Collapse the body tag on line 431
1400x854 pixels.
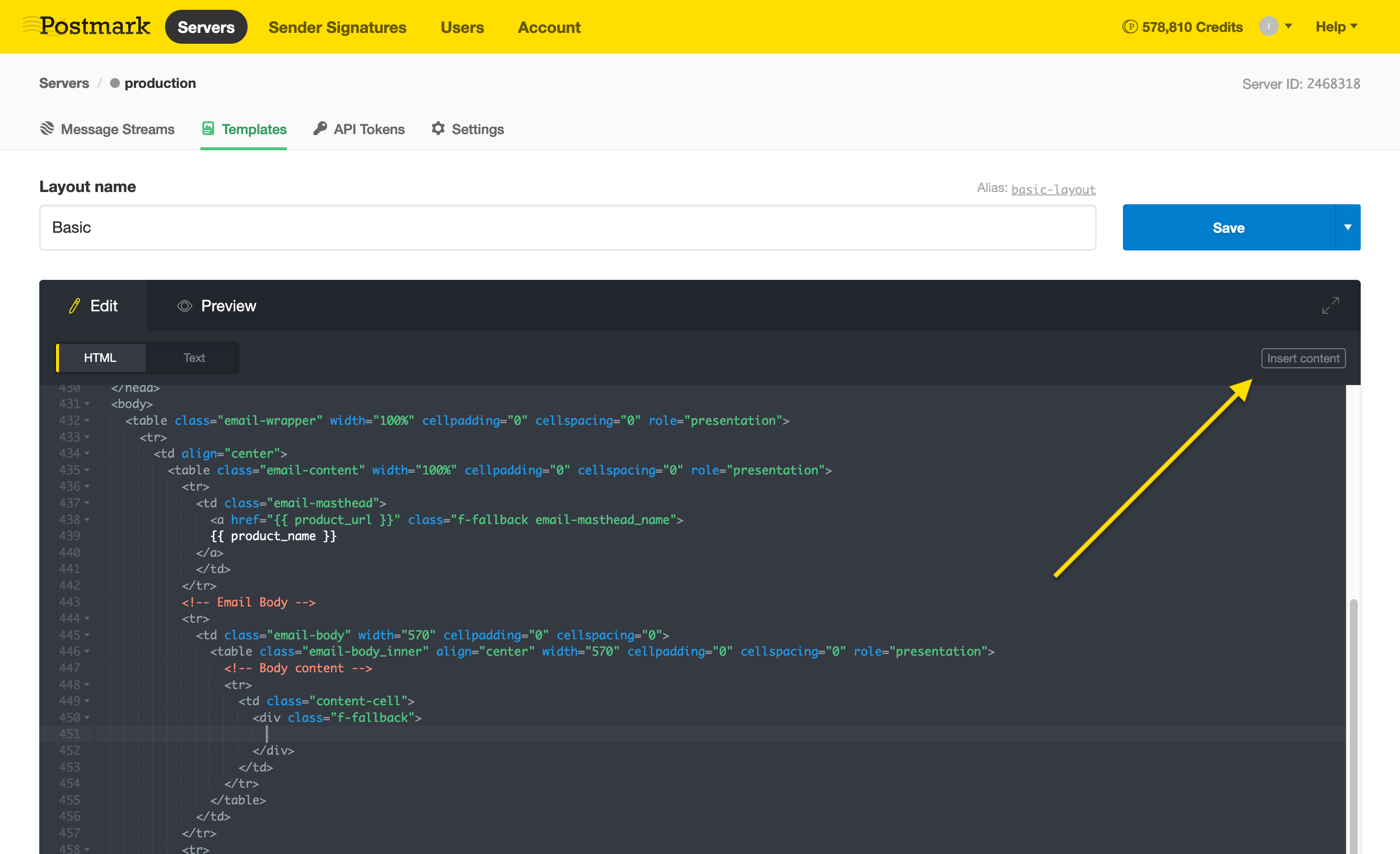pyautogui.click(x=87, y=404)
